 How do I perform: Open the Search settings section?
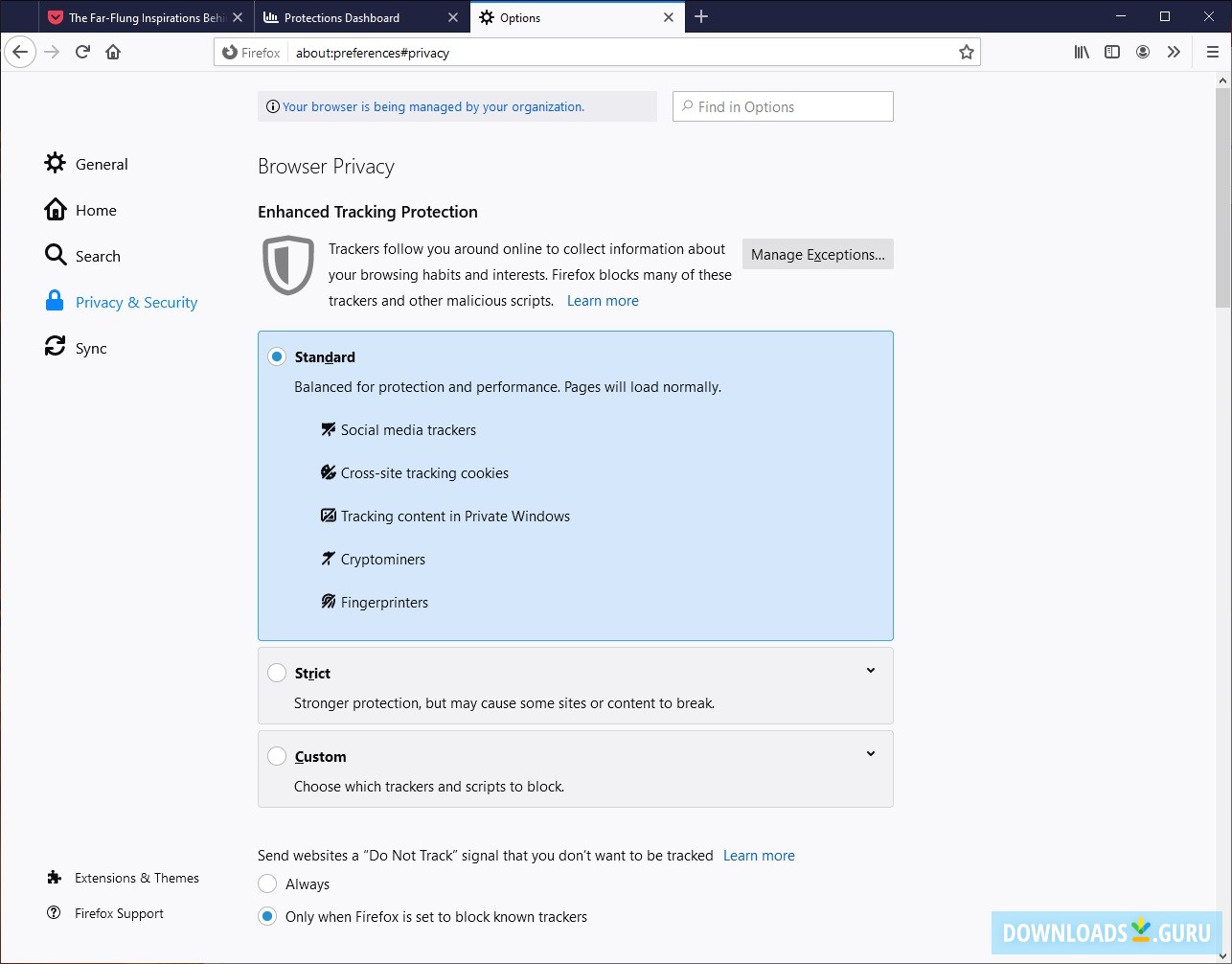(x=96, y=256)
